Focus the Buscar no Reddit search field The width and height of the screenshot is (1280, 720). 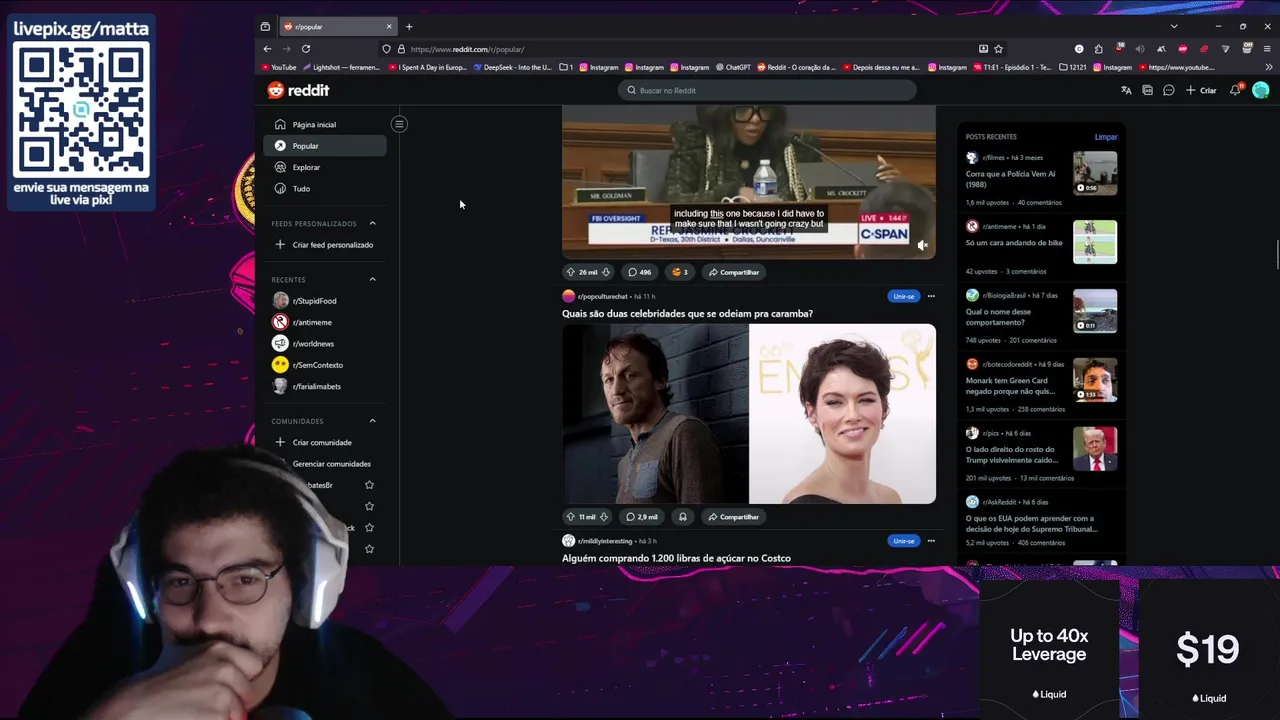coord(766,90)
